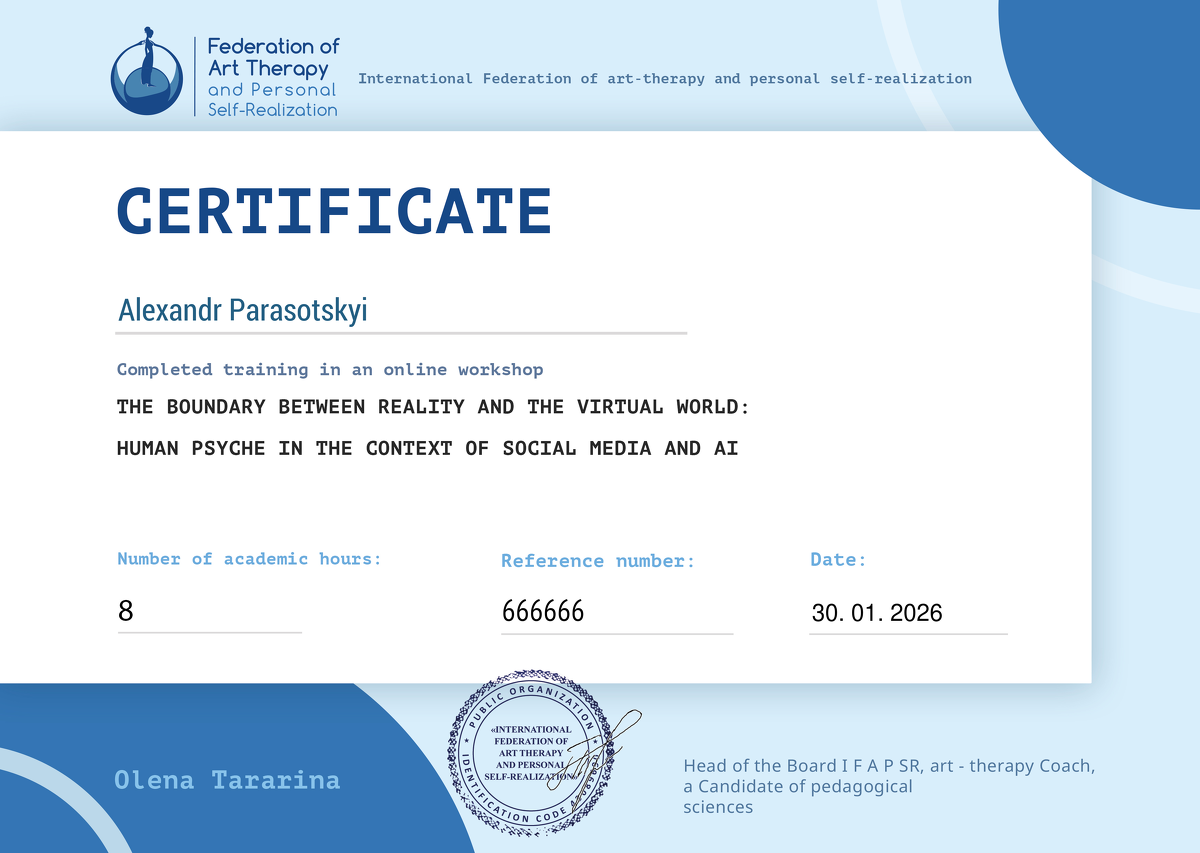Click the Federation of Art Therapy logo emblem
The width and height of the screenshot is (1200, 853).
[146, 76]
